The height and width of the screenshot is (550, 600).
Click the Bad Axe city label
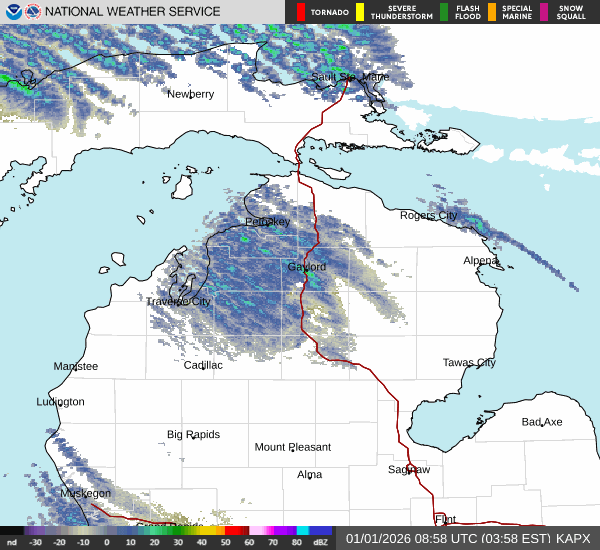541,422
